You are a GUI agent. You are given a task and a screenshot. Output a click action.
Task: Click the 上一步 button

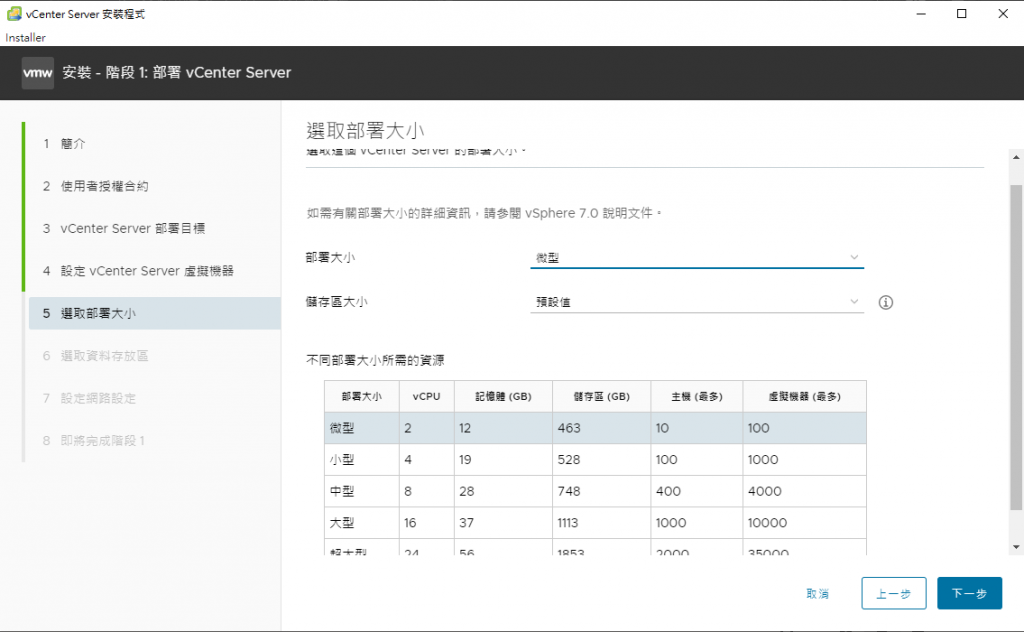click(893, 593)
